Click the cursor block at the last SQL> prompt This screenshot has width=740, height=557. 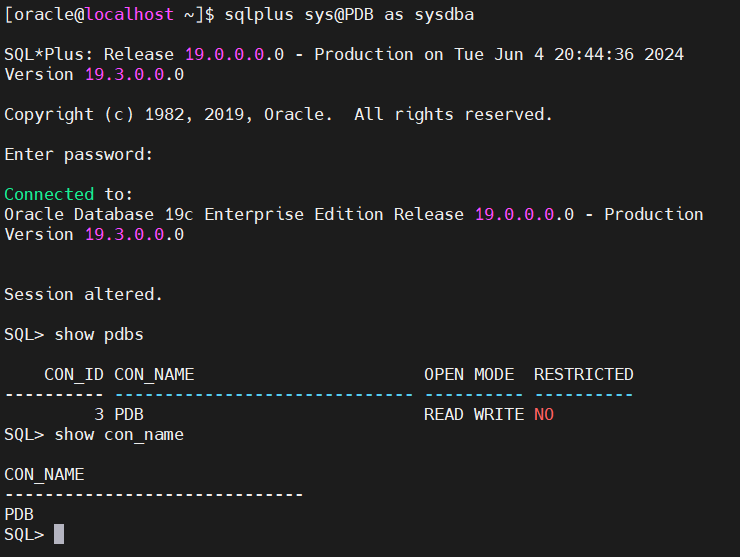[59, 534]
